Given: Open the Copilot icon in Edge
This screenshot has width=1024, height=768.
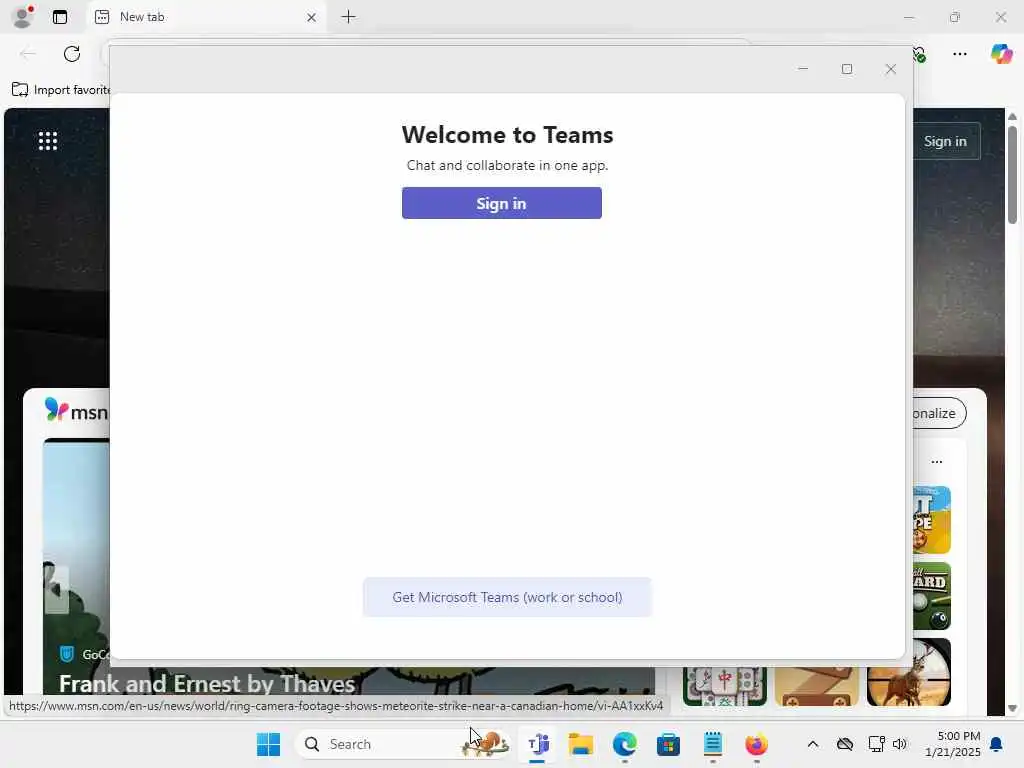Looking at the screenshot, I should click(x=1001, y=54).
